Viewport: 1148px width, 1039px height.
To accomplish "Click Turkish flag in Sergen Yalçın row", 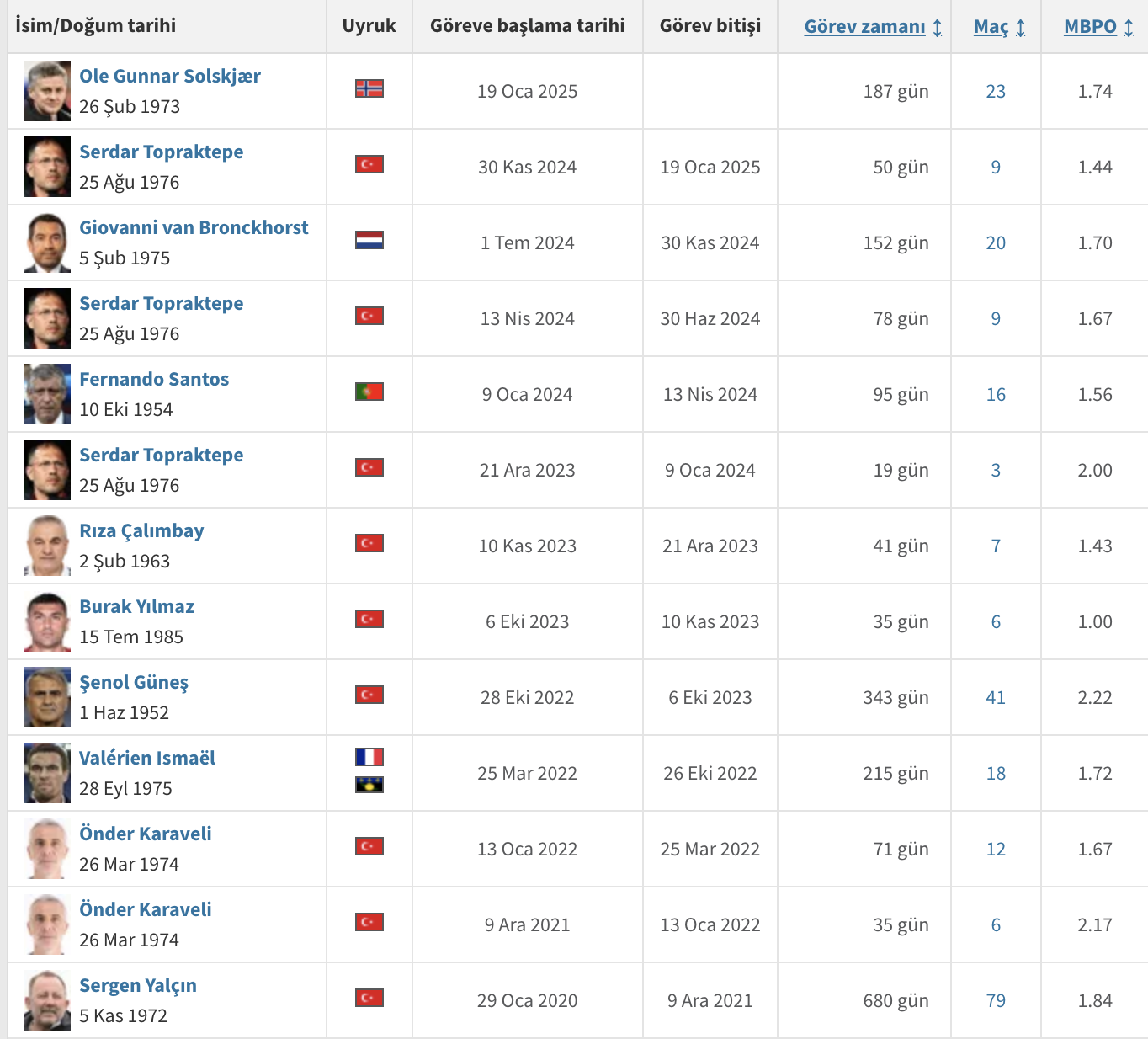I will (369, 998).
